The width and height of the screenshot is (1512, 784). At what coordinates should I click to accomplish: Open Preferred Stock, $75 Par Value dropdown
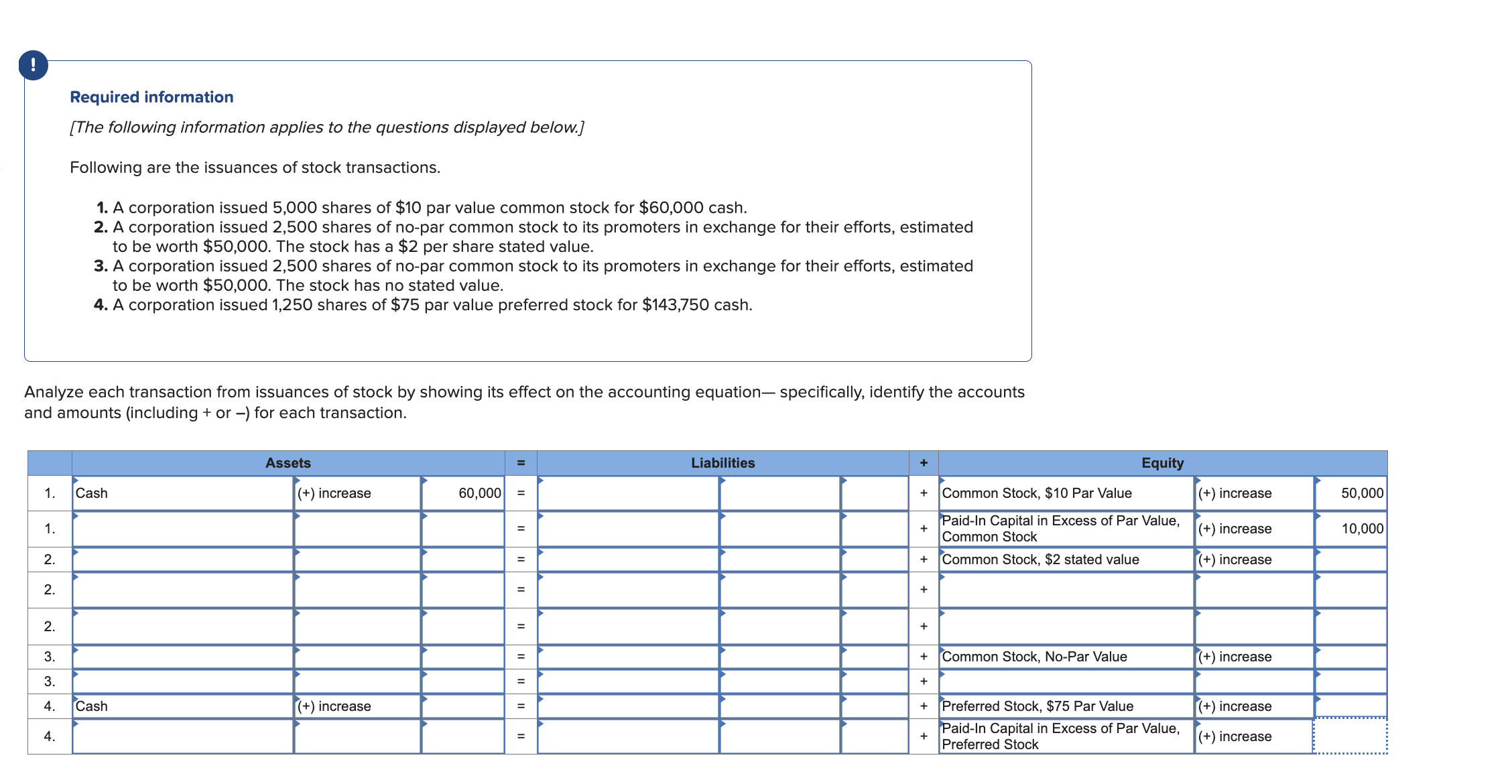[1066, 706]
